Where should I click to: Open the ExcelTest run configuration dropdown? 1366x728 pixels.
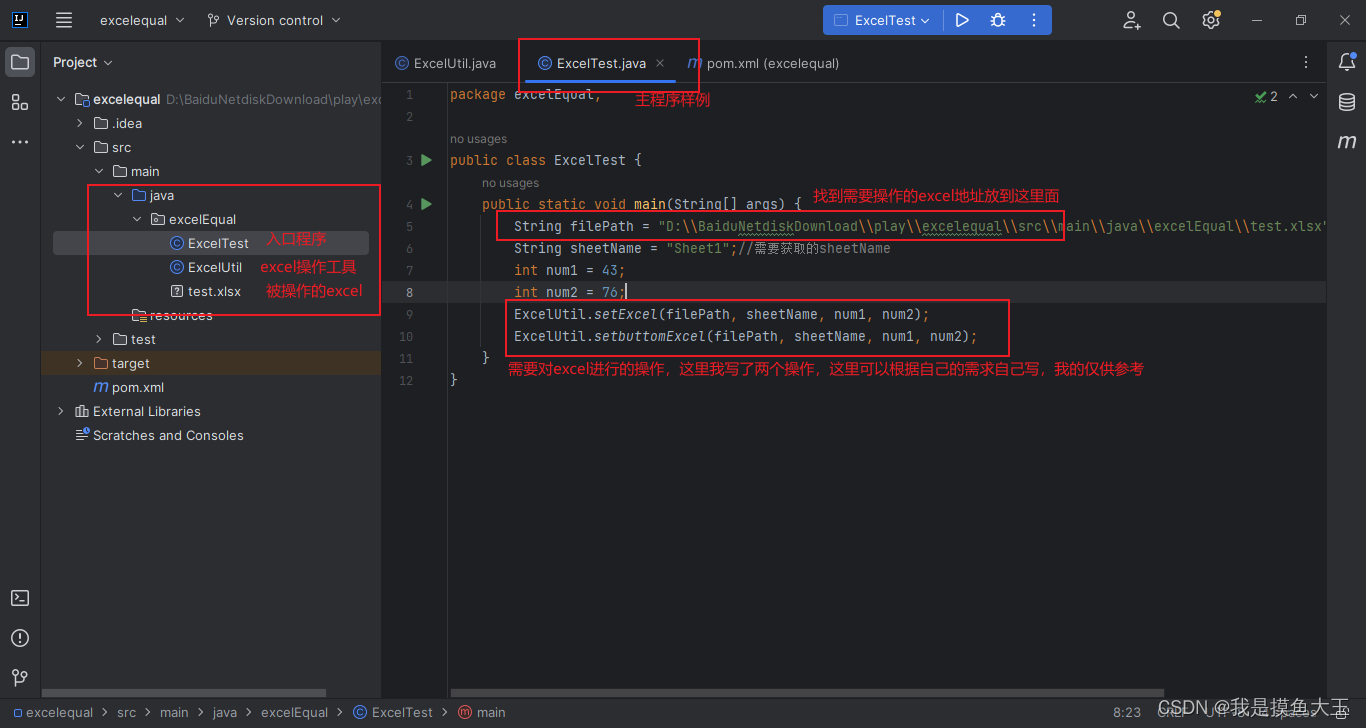point(882,19)
